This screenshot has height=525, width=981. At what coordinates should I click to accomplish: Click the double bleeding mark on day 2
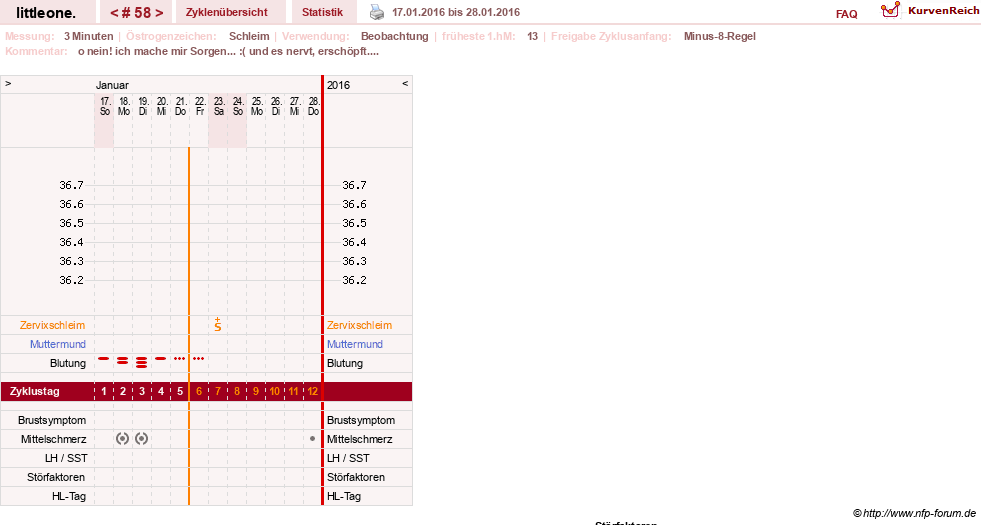[123, 360]
